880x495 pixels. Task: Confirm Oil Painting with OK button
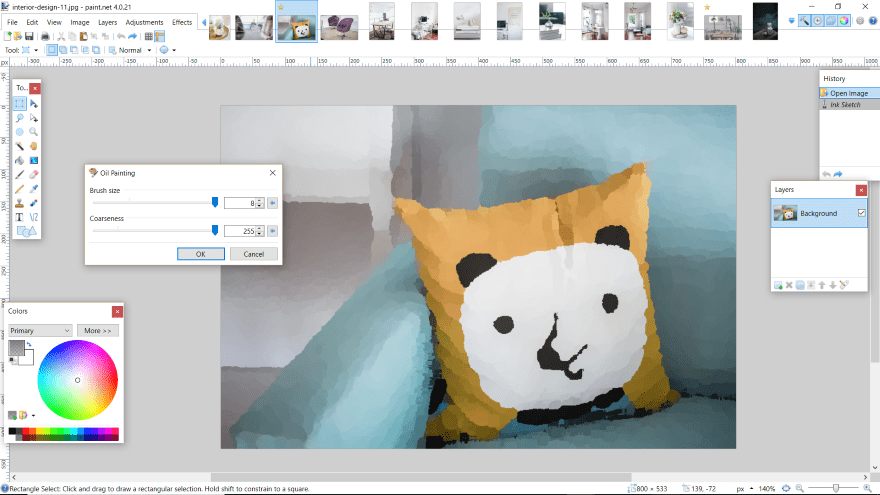point(201,254)
